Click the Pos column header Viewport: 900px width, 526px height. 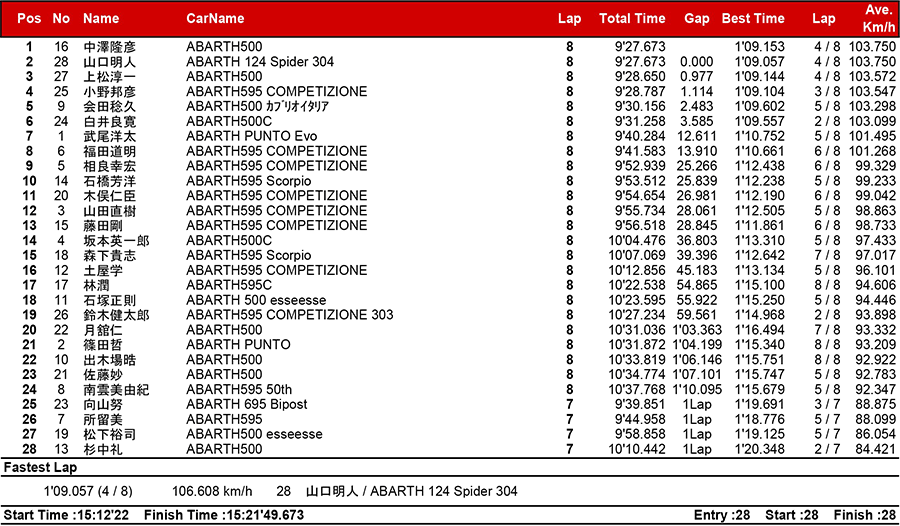click(29, 18)
